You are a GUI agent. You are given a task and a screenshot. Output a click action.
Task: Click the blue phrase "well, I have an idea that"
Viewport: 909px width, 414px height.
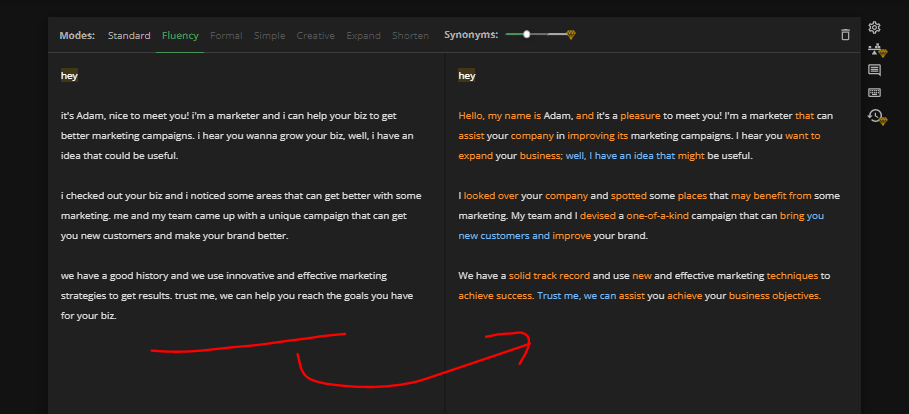[x=620, y=156]
